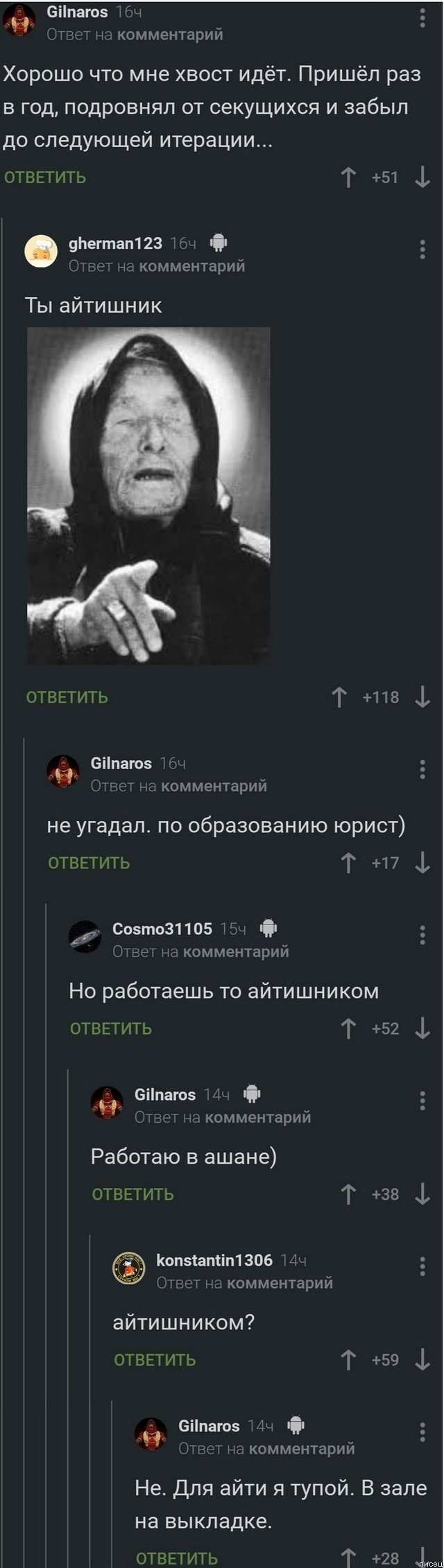Open konstantin1306's username link
The image size is (444, 1568).
pyautogui.click(x=214, y=1259)
